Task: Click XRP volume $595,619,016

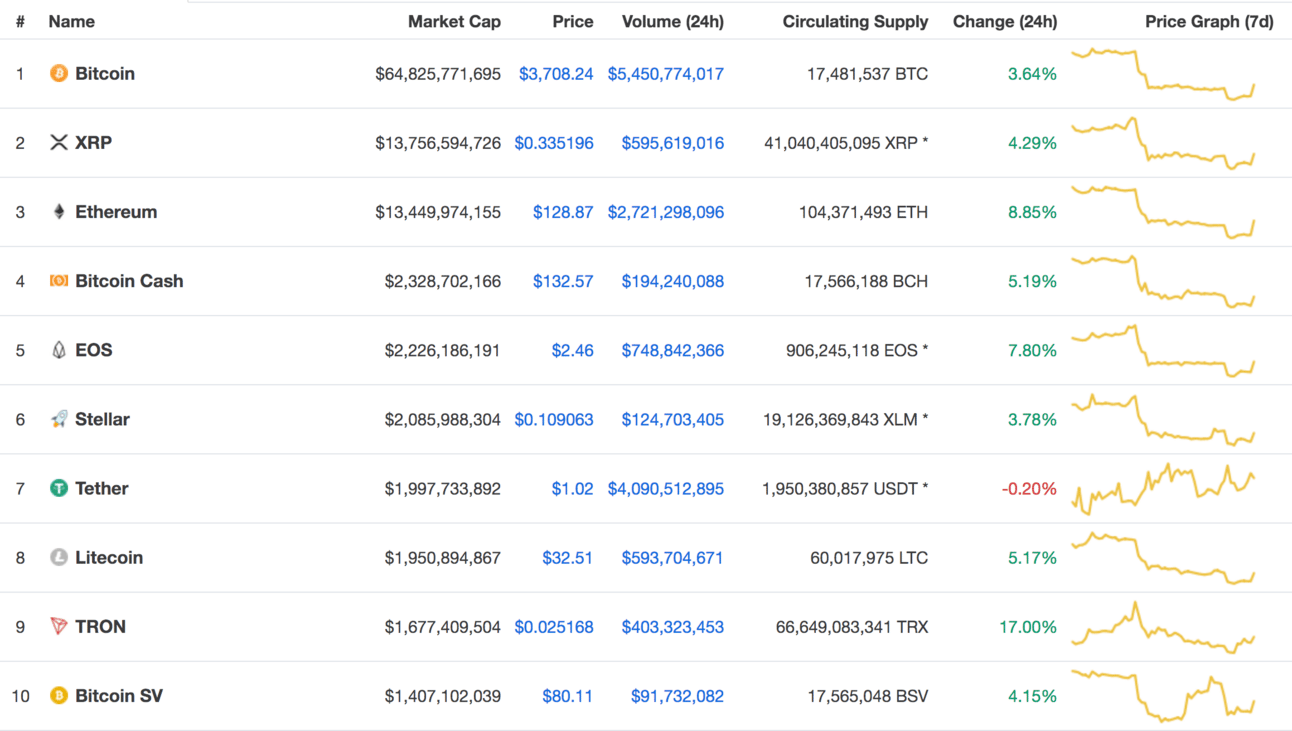Action: [673, 143]
